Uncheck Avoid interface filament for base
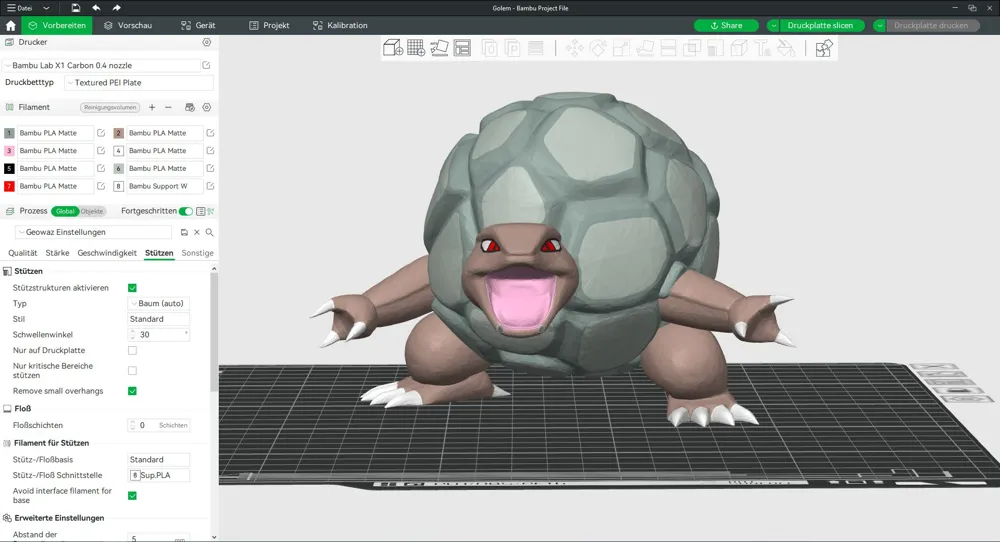This screenshot has height=542, width=1000. point(132,495)
